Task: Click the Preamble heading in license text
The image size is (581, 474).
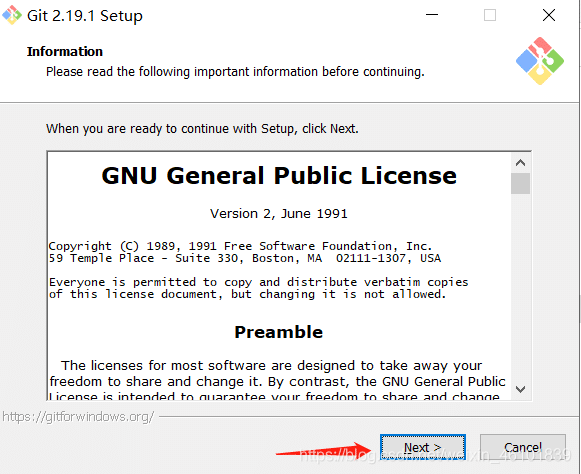Action: click(x=279, y=332)
